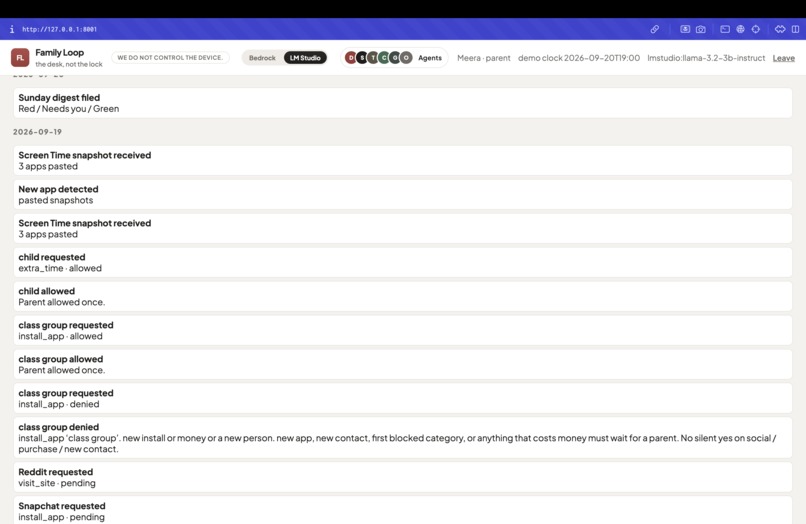Click the Family Loop app title
The height and width of the screenshot is (524, 806).
(x=60, y=52)
